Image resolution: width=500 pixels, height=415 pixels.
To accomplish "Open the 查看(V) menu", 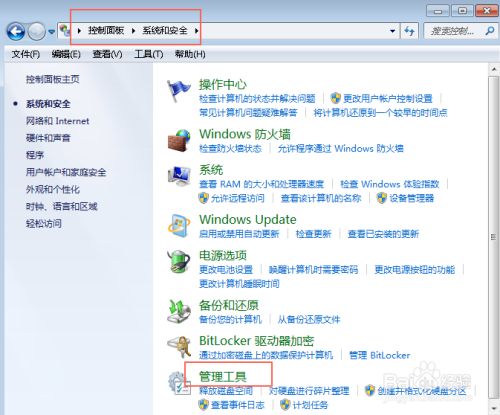I will coord(107,54).
